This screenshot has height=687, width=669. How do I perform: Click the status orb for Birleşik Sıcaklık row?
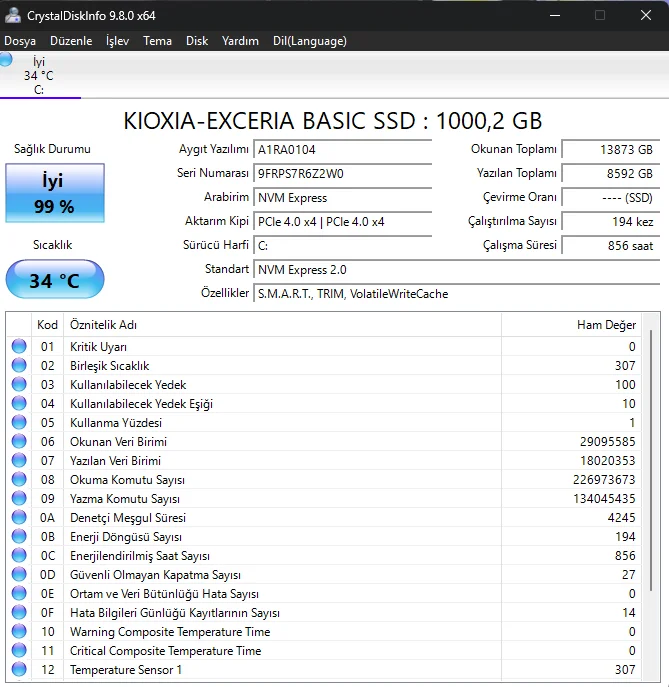(x=19, y=365)
